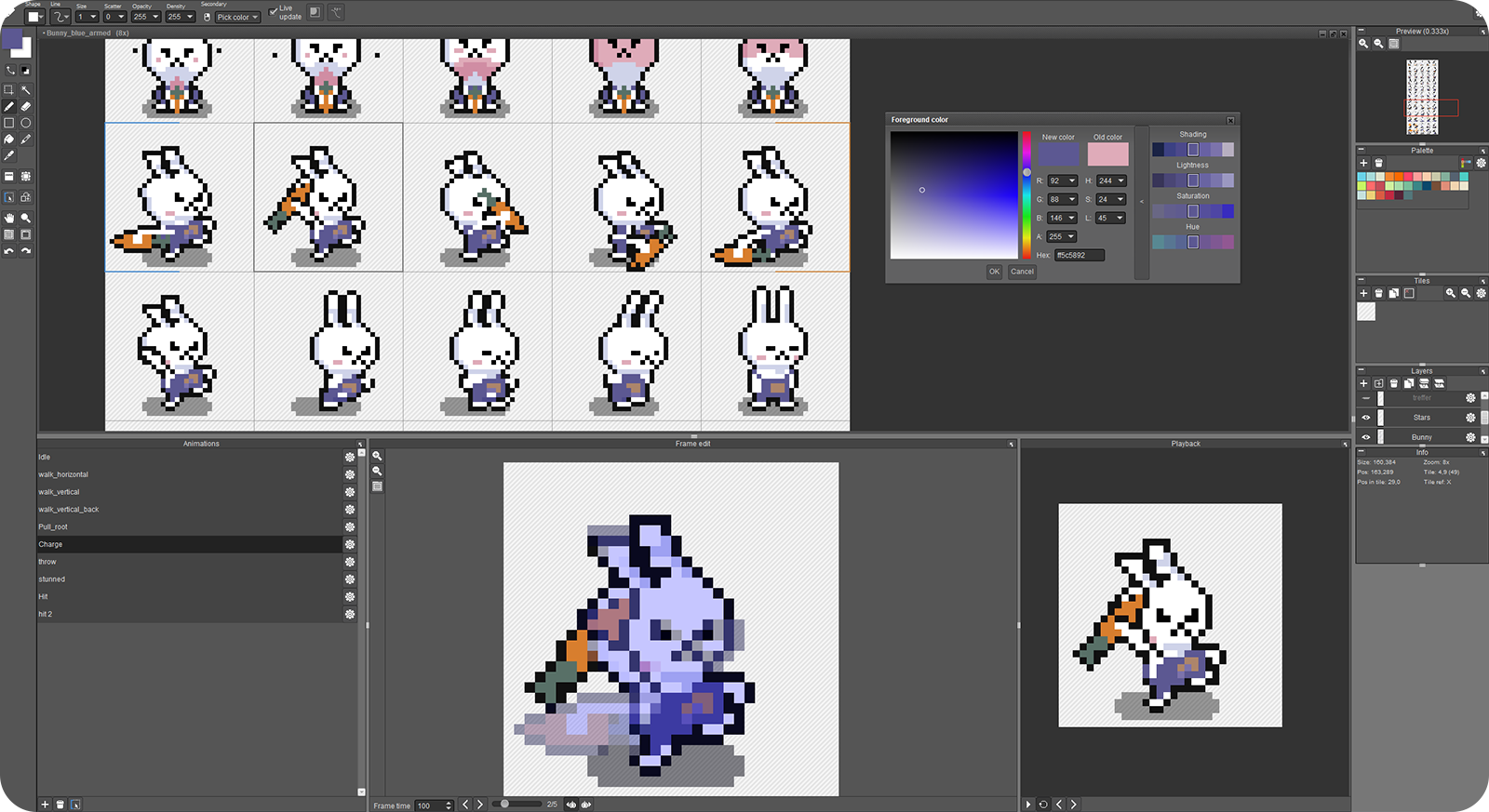The height and width of the screenshot is (812, 1489).
Task: Add a new color to Palette
Action: coord(1363,163)
